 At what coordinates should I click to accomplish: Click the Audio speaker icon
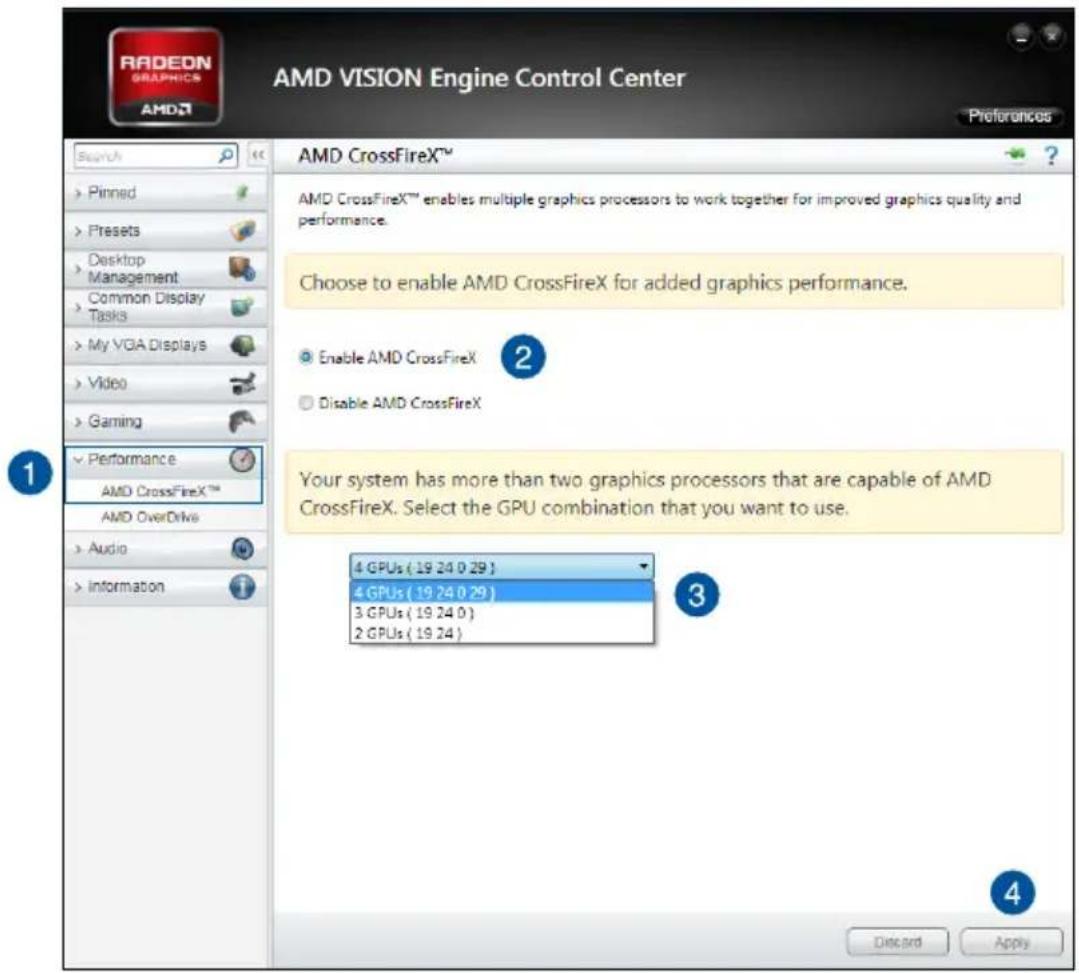[x=242, y=548]
